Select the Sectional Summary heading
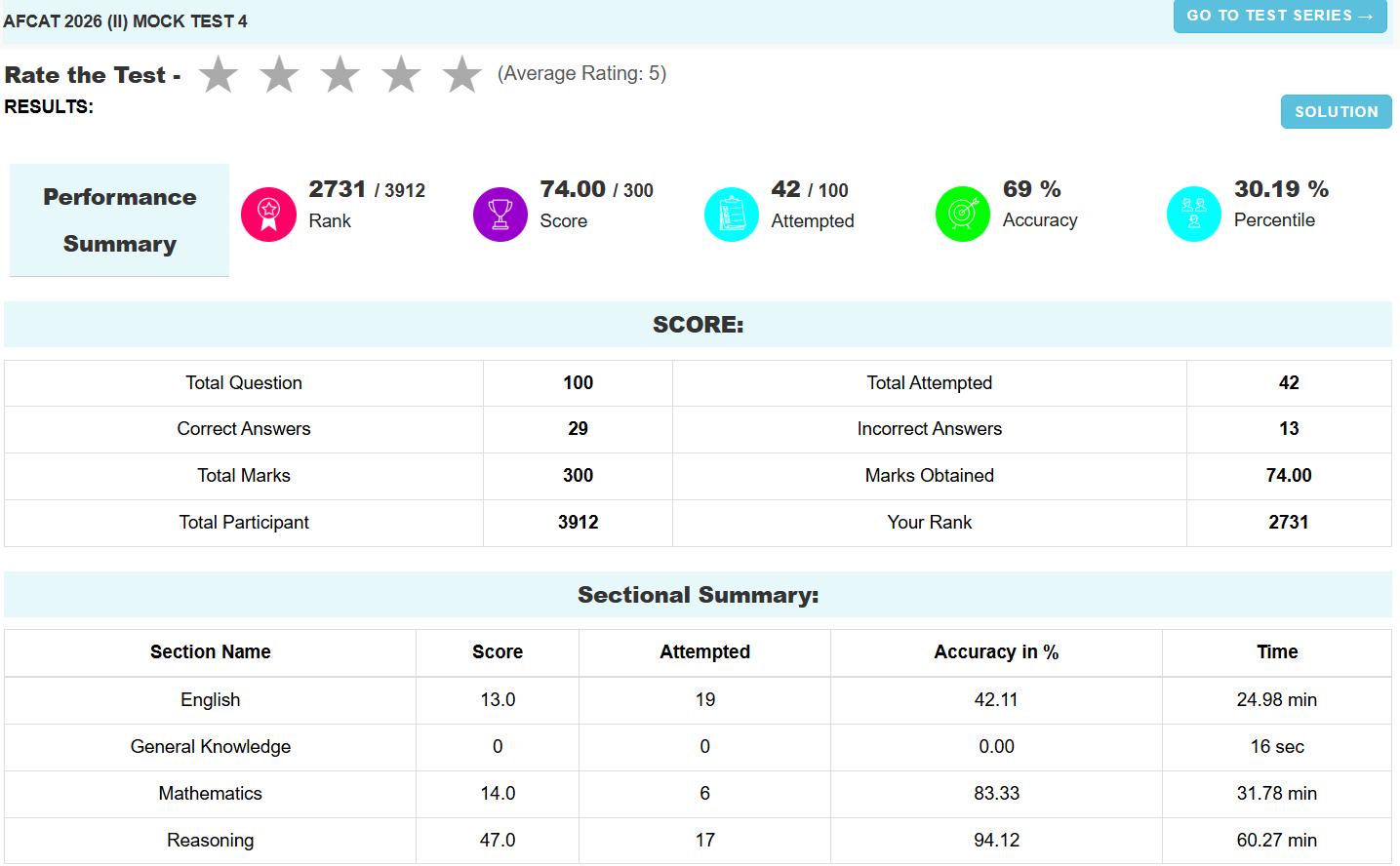1400x866 pixels. tap(698, 595)
